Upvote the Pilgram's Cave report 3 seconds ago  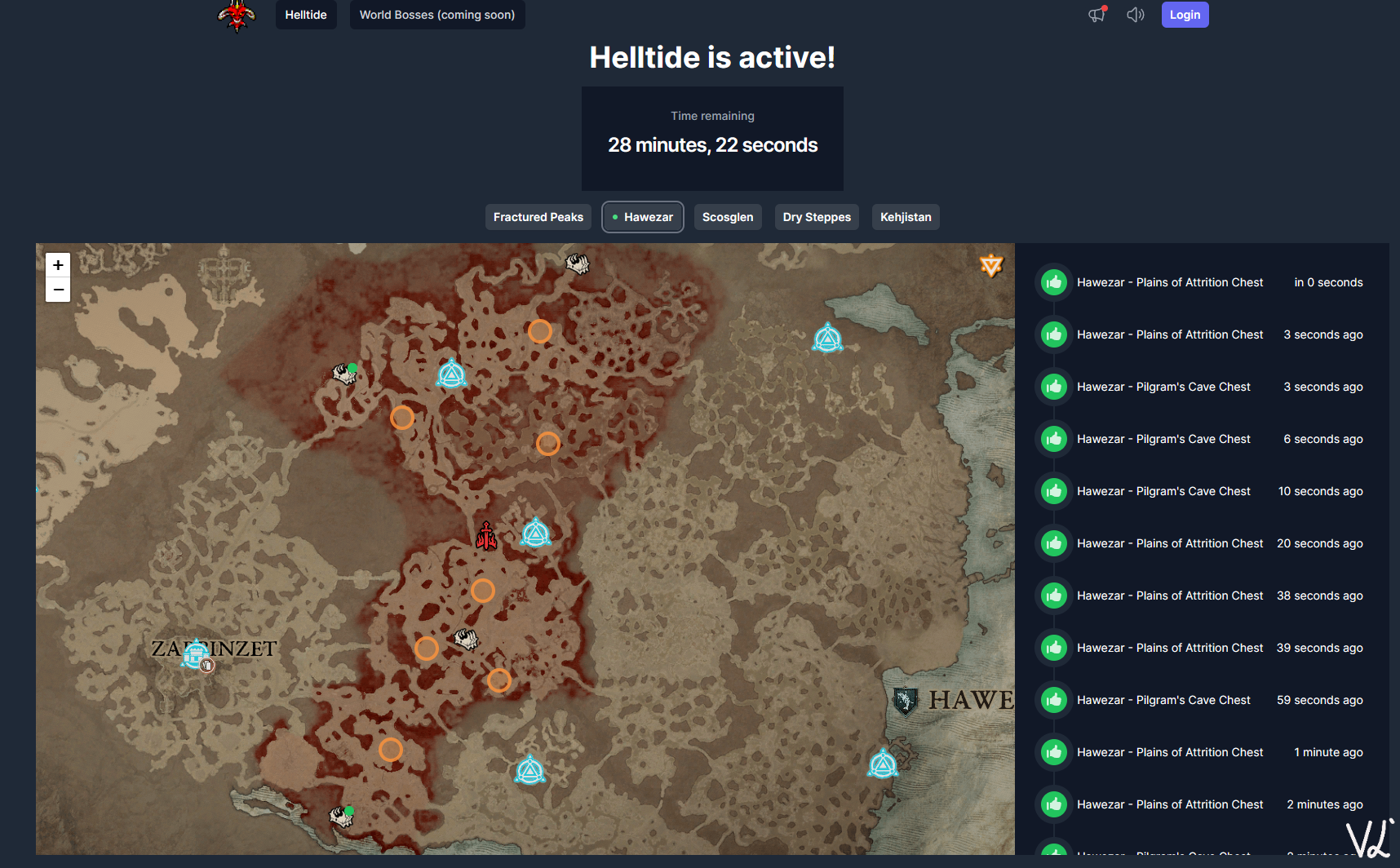[x=1054, y=387]
